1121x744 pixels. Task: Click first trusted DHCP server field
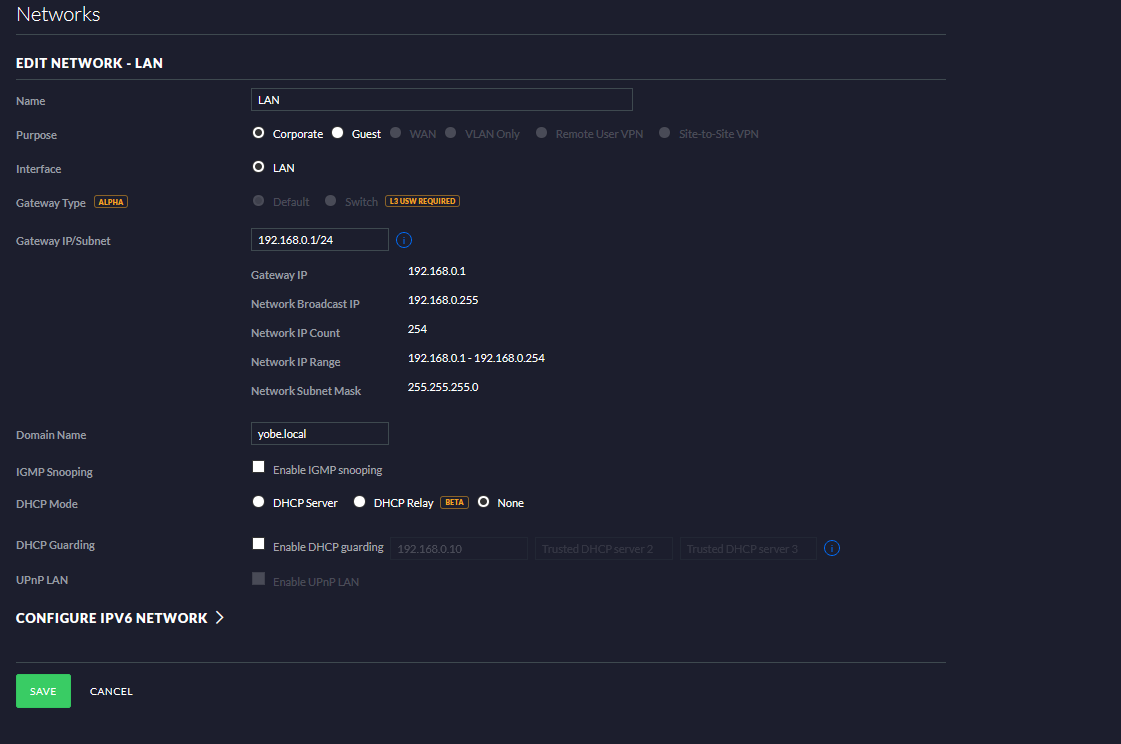[x=459, y=548]
